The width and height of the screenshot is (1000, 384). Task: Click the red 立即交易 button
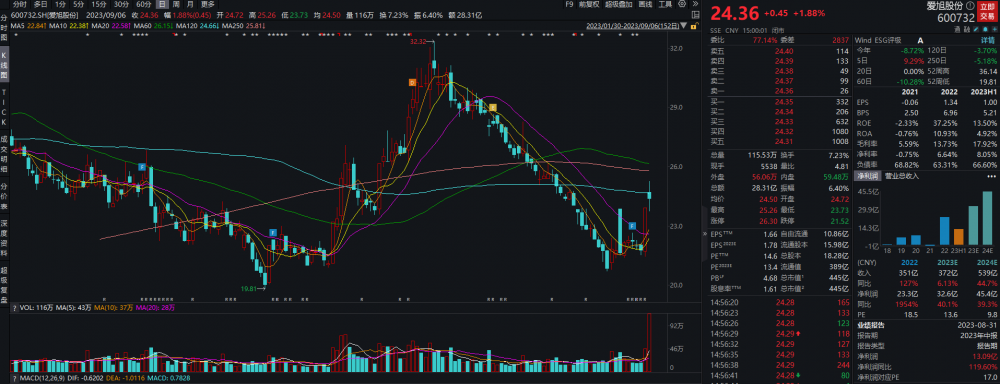pos(987,11)
